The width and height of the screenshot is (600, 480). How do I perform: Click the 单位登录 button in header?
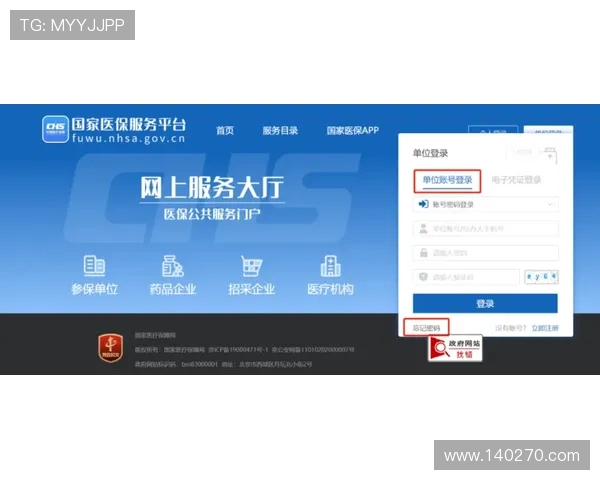click(x=548, y=129)
